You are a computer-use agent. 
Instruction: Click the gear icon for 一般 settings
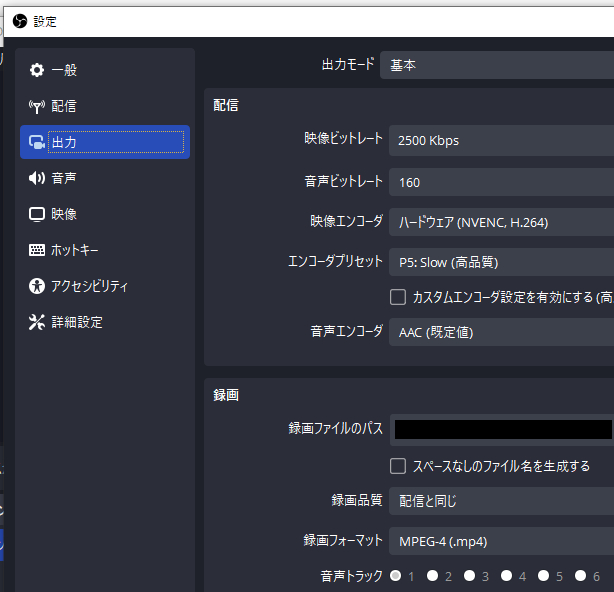pyautogui.click(x=37, y=70)
